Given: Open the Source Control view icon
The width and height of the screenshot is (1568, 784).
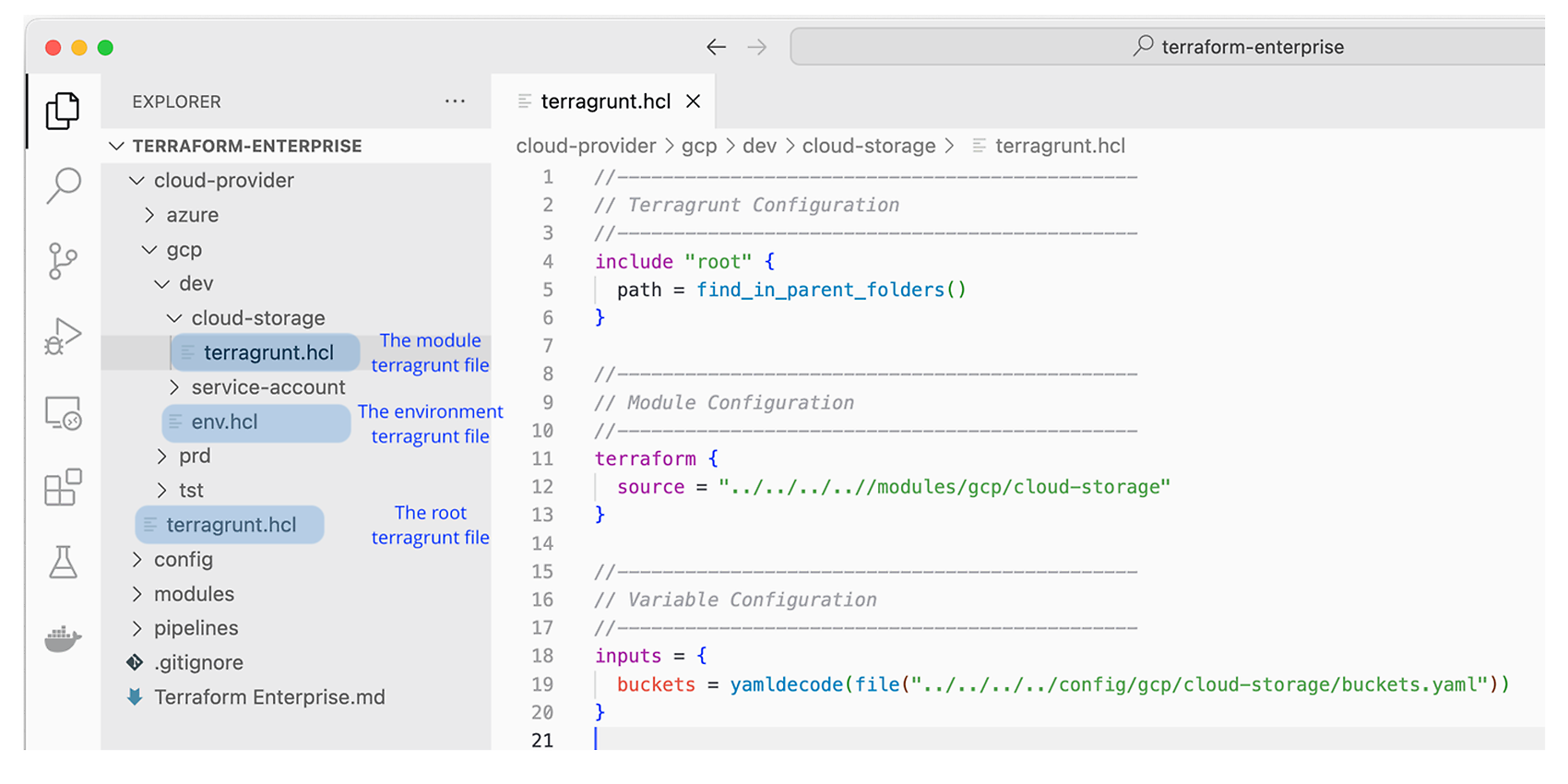Looking at the screenshot, I should coord(63,261).
